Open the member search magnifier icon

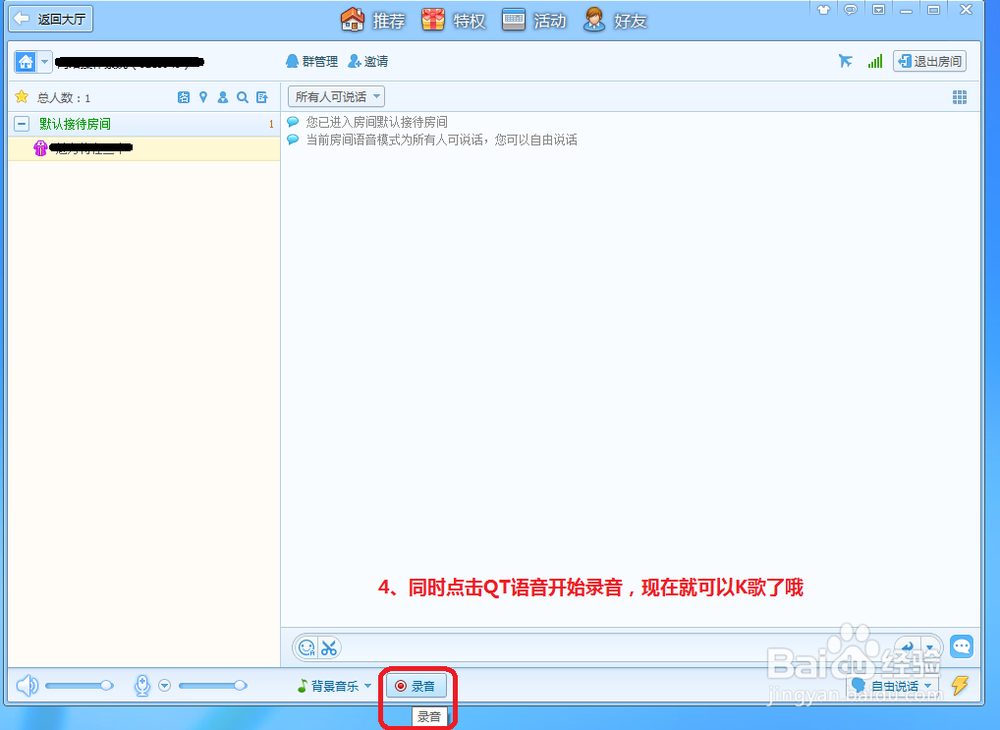(243, 97)
